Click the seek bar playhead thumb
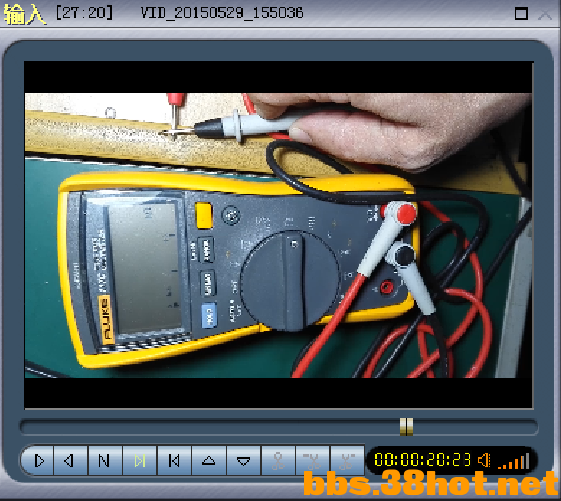This screenshot has width=561, height=501. click(406, 427)
